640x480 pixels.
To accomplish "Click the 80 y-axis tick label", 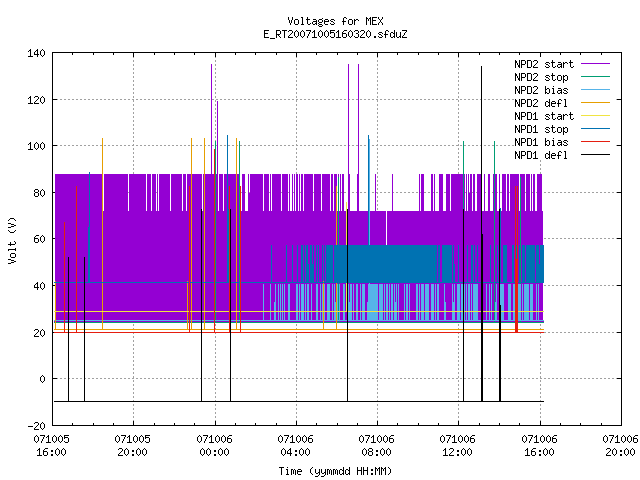I will 39,193.
